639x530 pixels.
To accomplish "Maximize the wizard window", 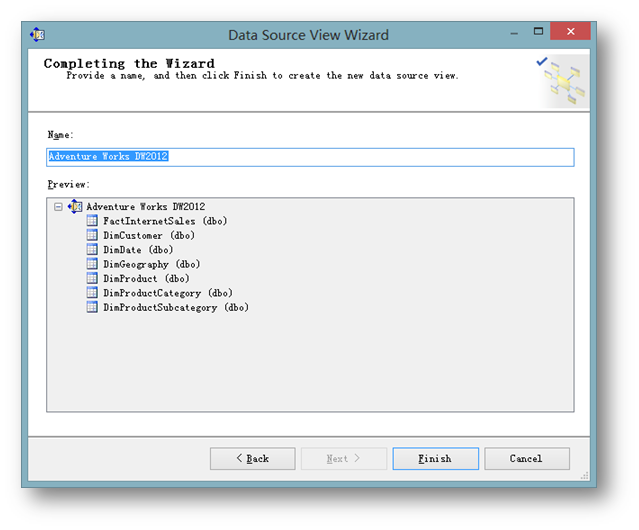I will (539, 32).
